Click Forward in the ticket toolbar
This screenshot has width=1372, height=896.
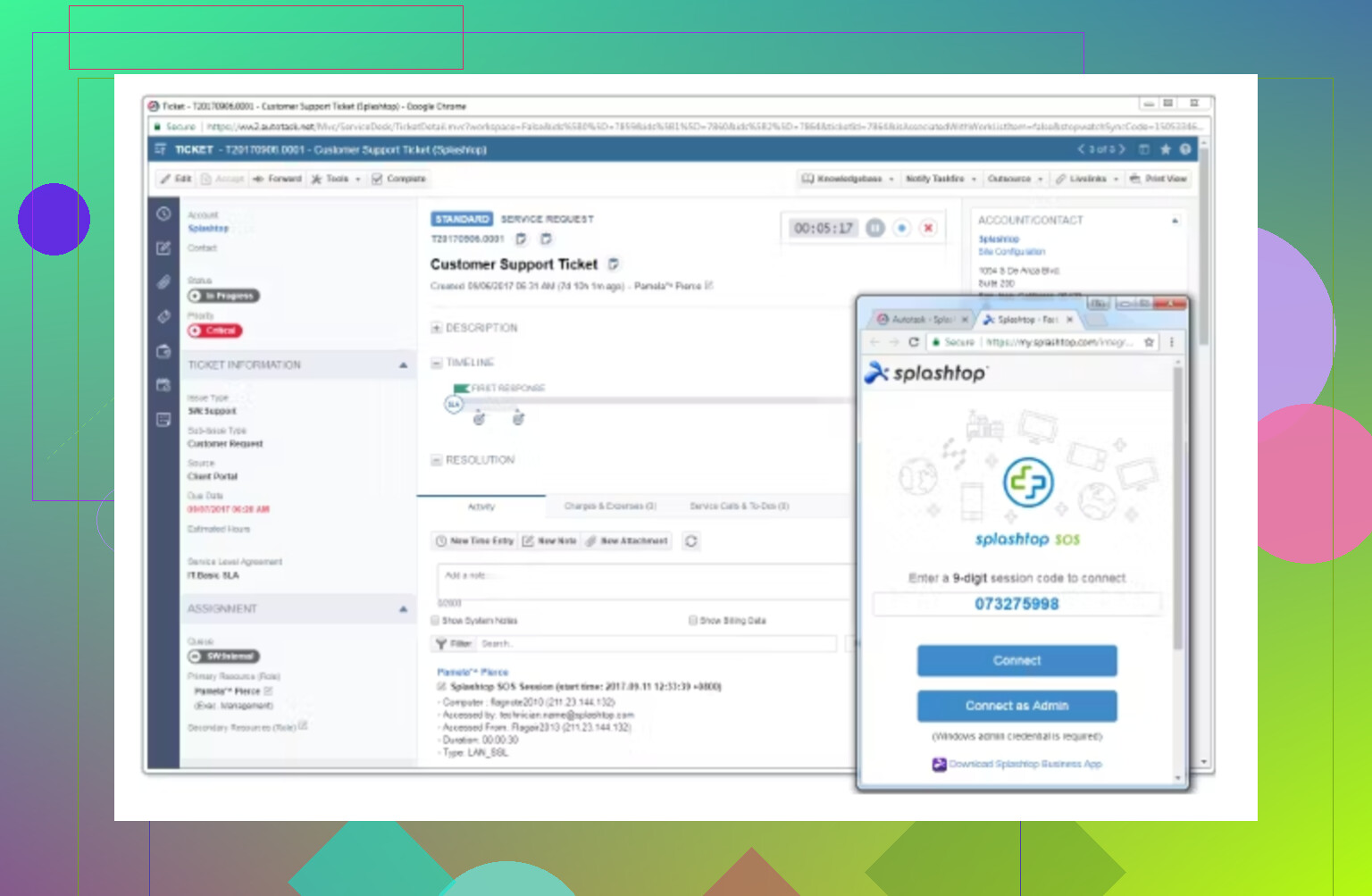(277, 179)
